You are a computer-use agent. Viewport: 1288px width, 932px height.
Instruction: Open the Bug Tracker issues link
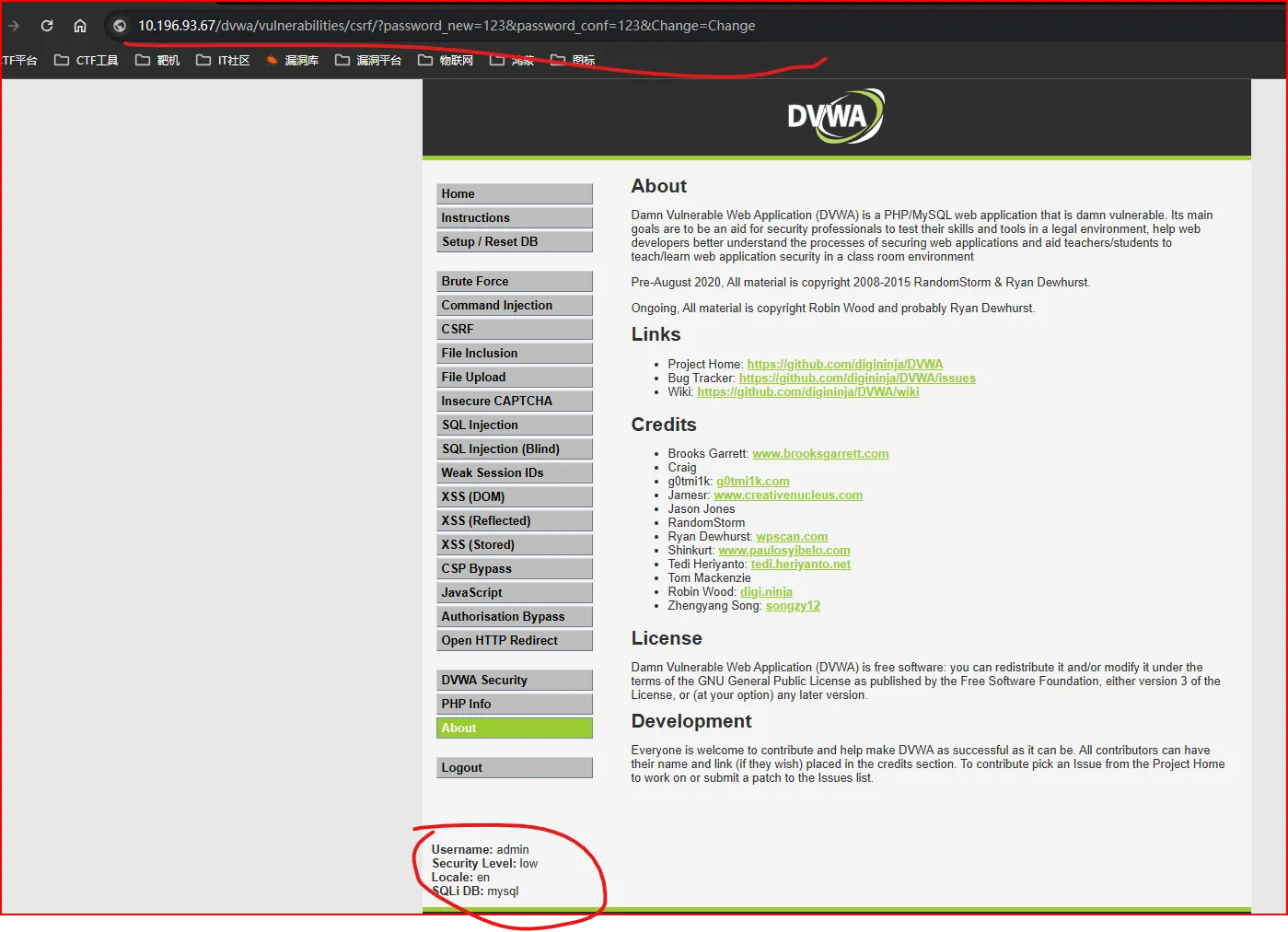pos(857,379)
